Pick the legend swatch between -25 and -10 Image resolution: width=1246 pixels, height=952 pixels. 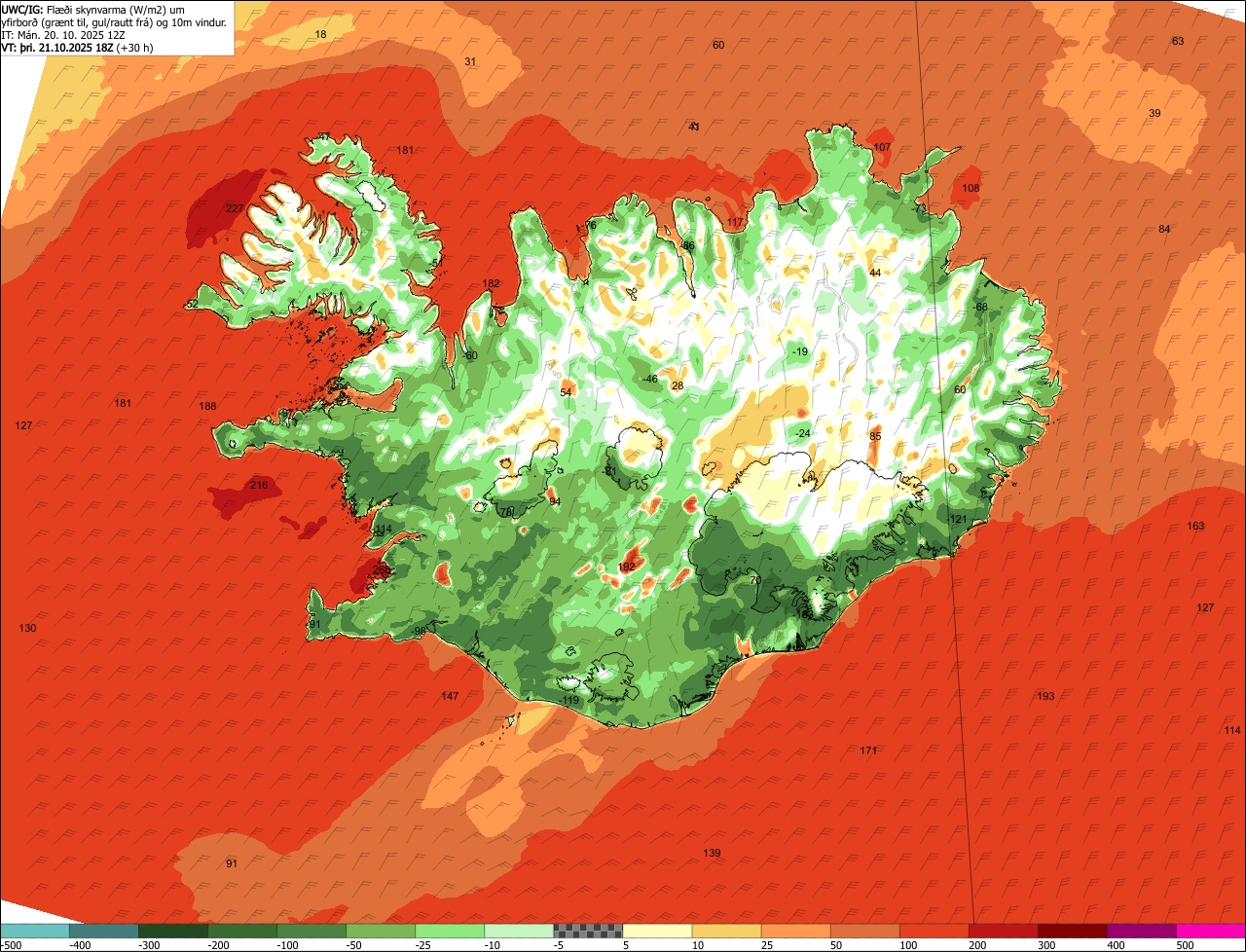pyautogui.click(x=449, y=931)
